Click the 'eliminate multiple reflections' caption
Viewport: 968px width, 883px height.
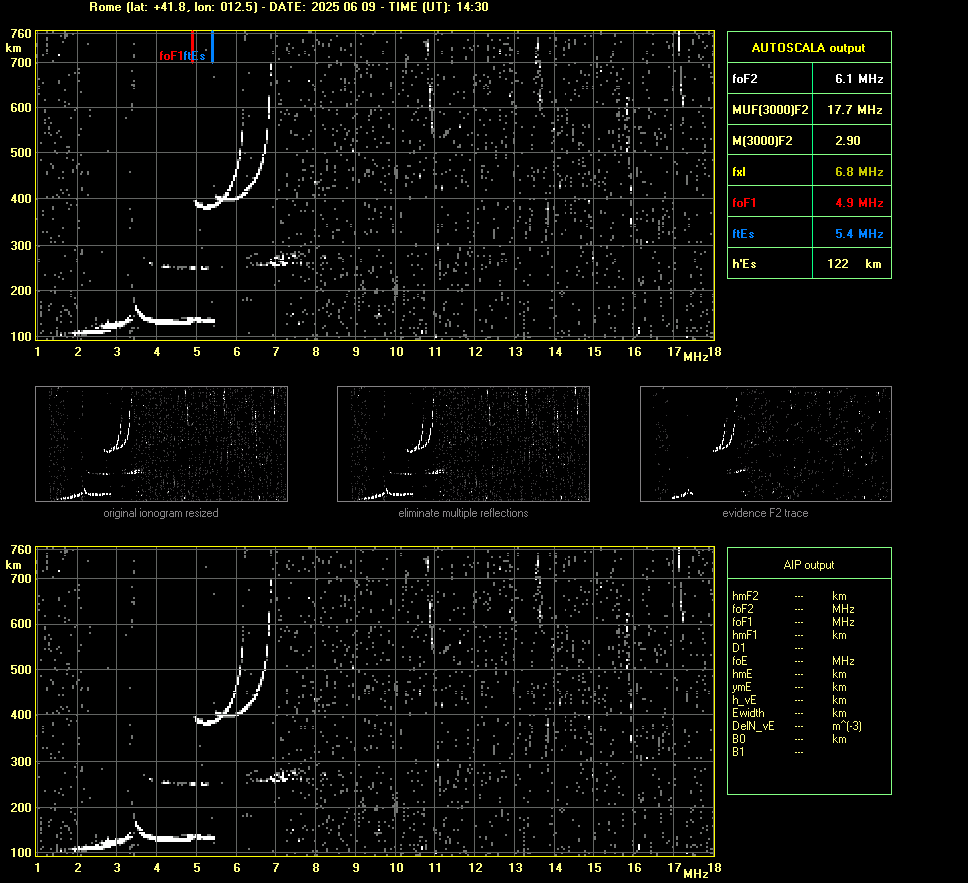click(x=463, y=513)
